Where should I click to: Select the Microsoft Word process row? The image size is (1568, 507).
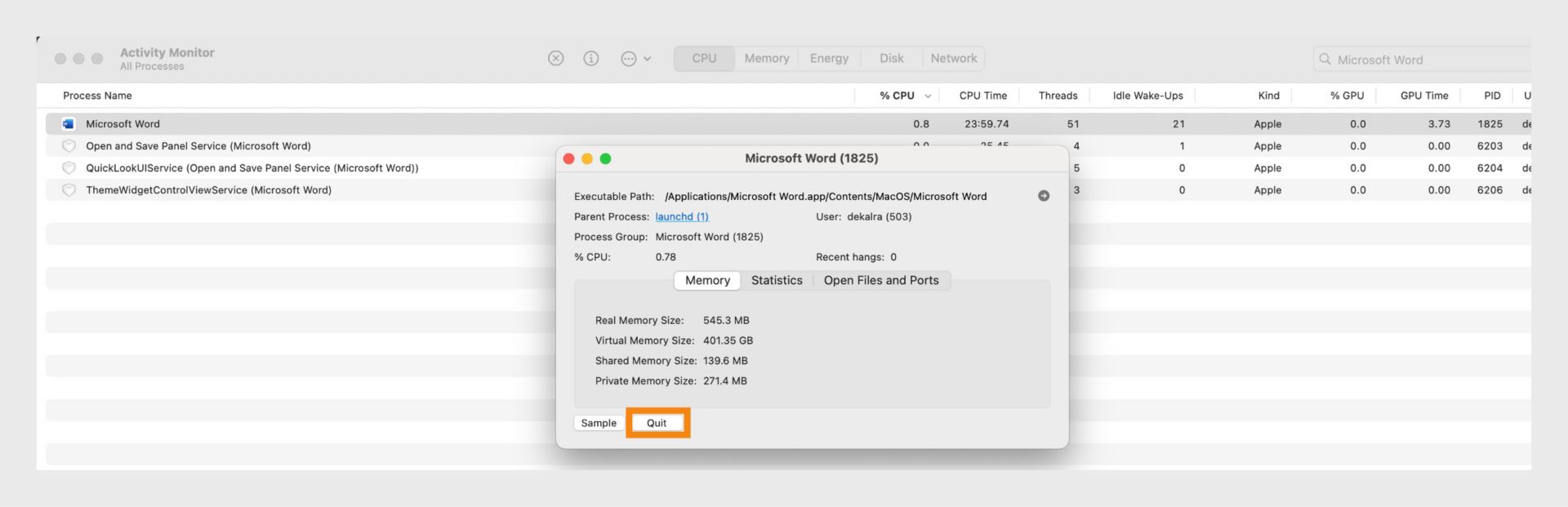click(788, 124)
